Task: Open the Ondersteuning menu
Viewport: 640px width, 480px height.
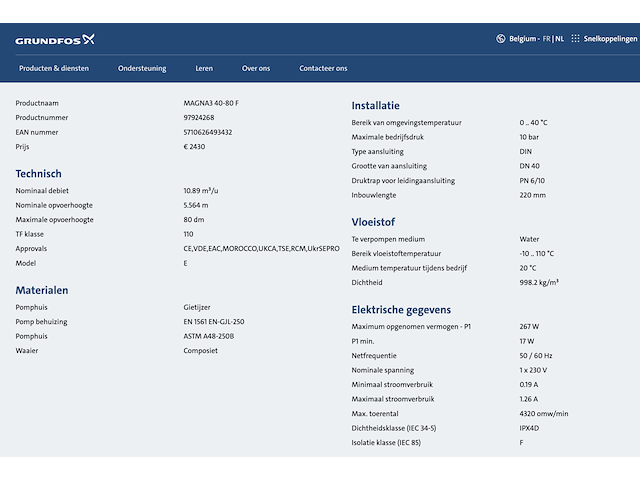Action: [x=142, y=68]
